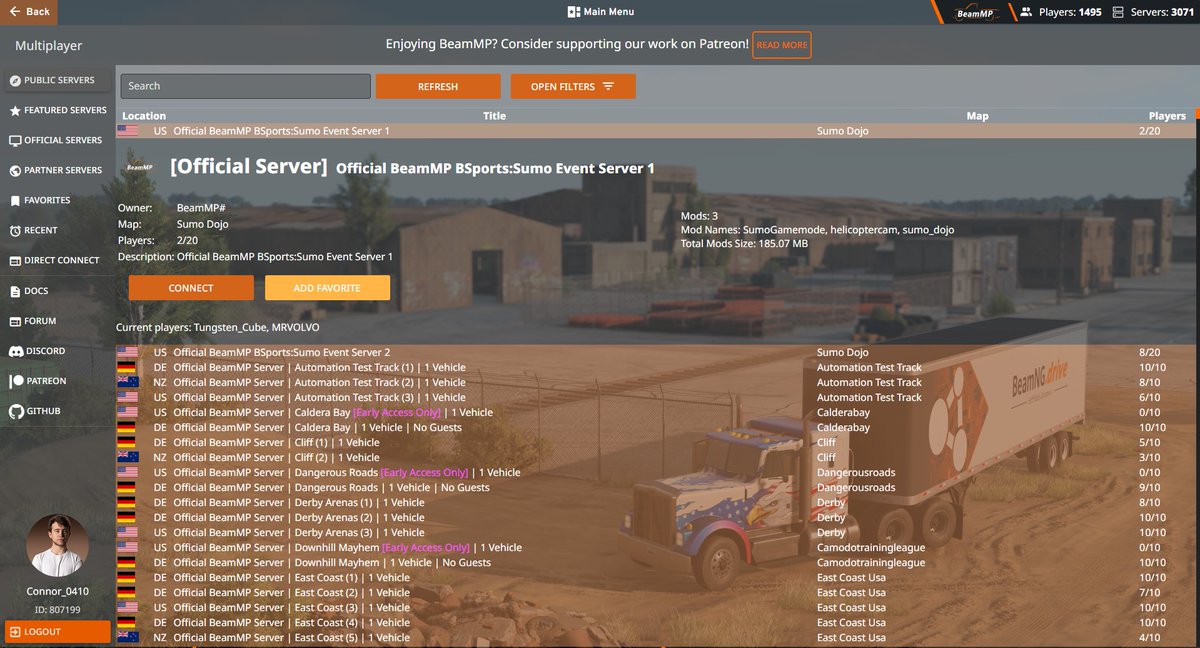Screen dimensions: 1200x648
Task: Select the Automation Test Track (3) server
Action: point(655,397)
